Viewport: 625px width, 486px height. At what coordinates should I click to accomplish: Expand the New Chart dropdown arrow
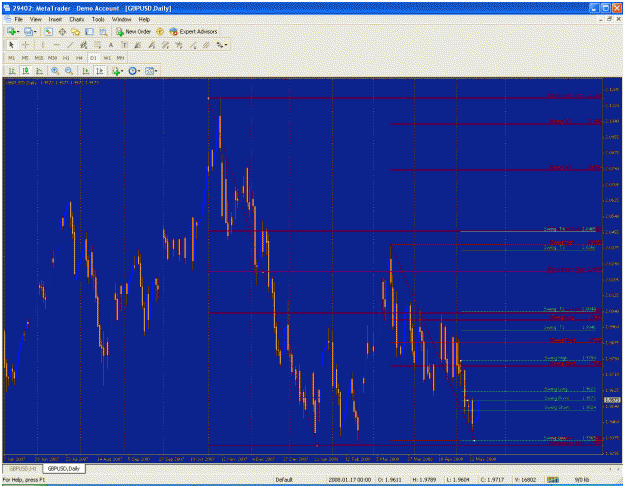18,31
